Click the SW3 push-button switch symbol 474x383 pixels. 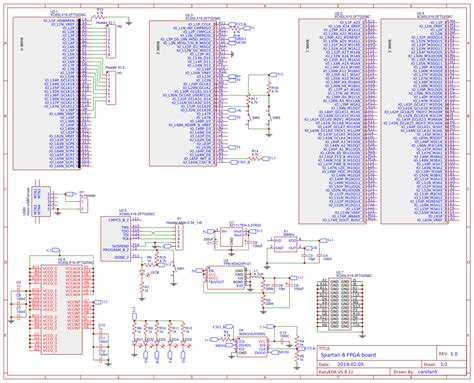click(x=268, y=119)
